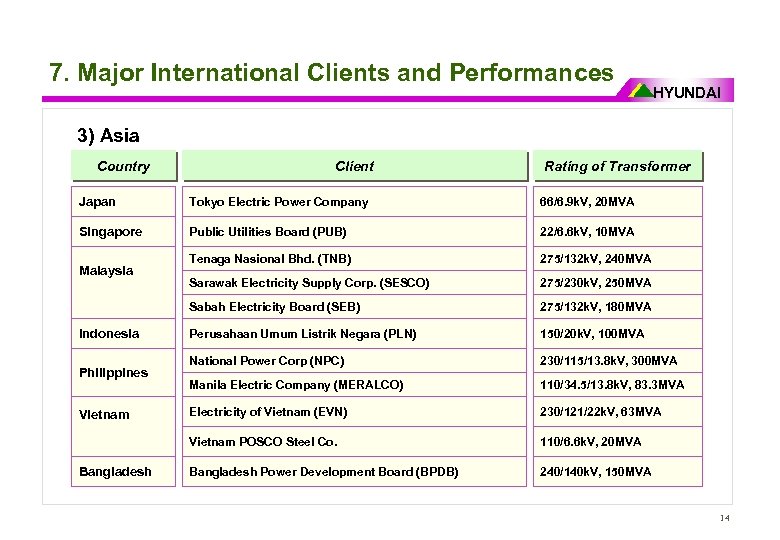Click the 'Rating of Transformer' column header
The height and width of the screenshot is (540, 780).
click(x=618, y=166)
